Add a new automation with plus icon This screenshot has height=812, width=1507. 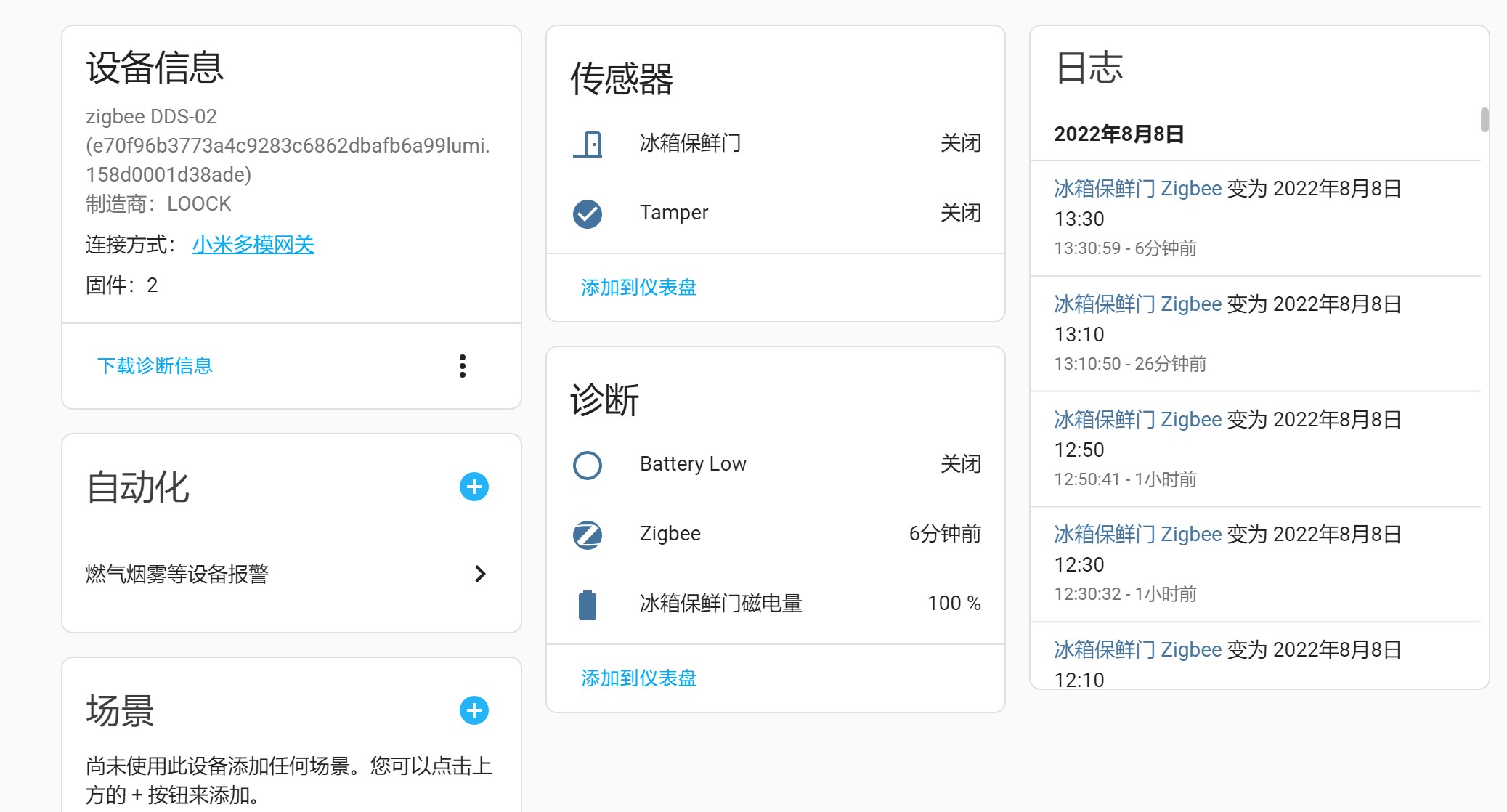pyautogui.click(x=474, y=487)
